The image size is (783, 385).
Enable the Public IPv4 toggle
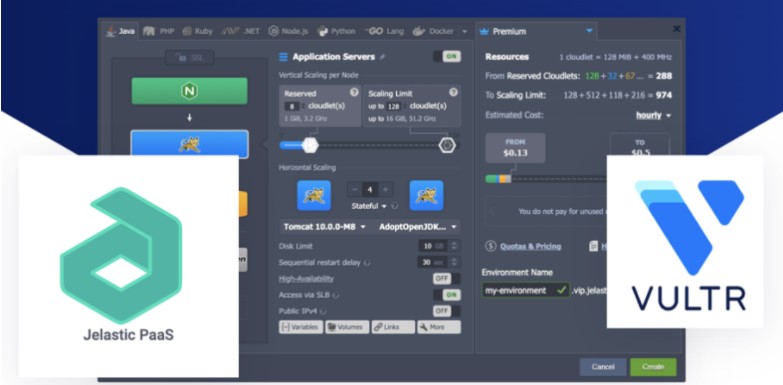[447, 311]
